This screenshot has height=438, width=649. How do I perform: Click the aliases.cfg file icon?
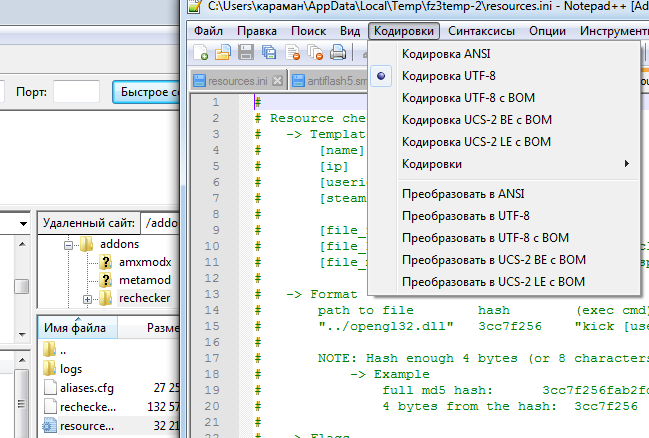(x=50, y=387)
